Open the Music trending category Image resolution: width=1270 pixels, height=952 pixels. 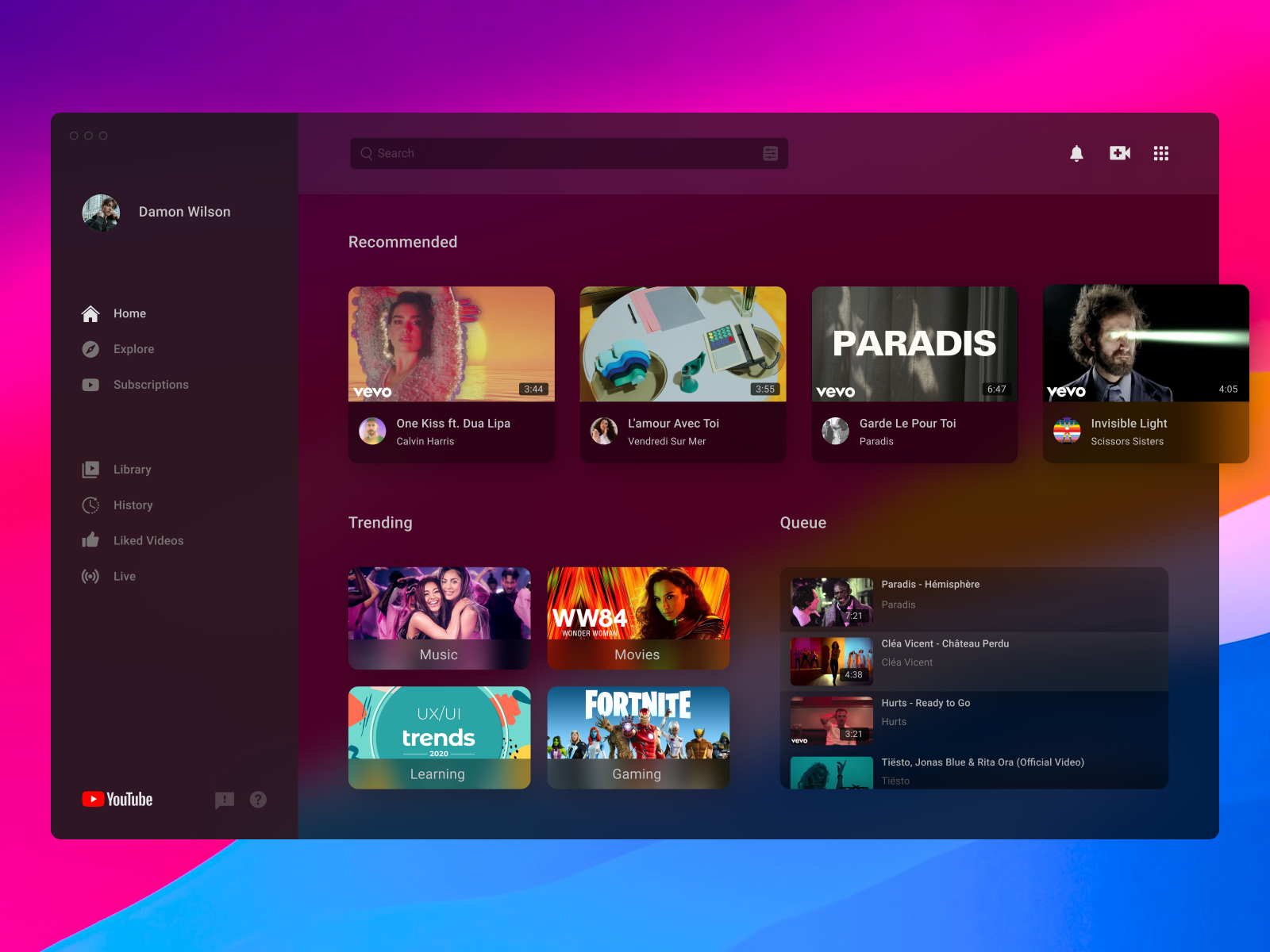439,618
